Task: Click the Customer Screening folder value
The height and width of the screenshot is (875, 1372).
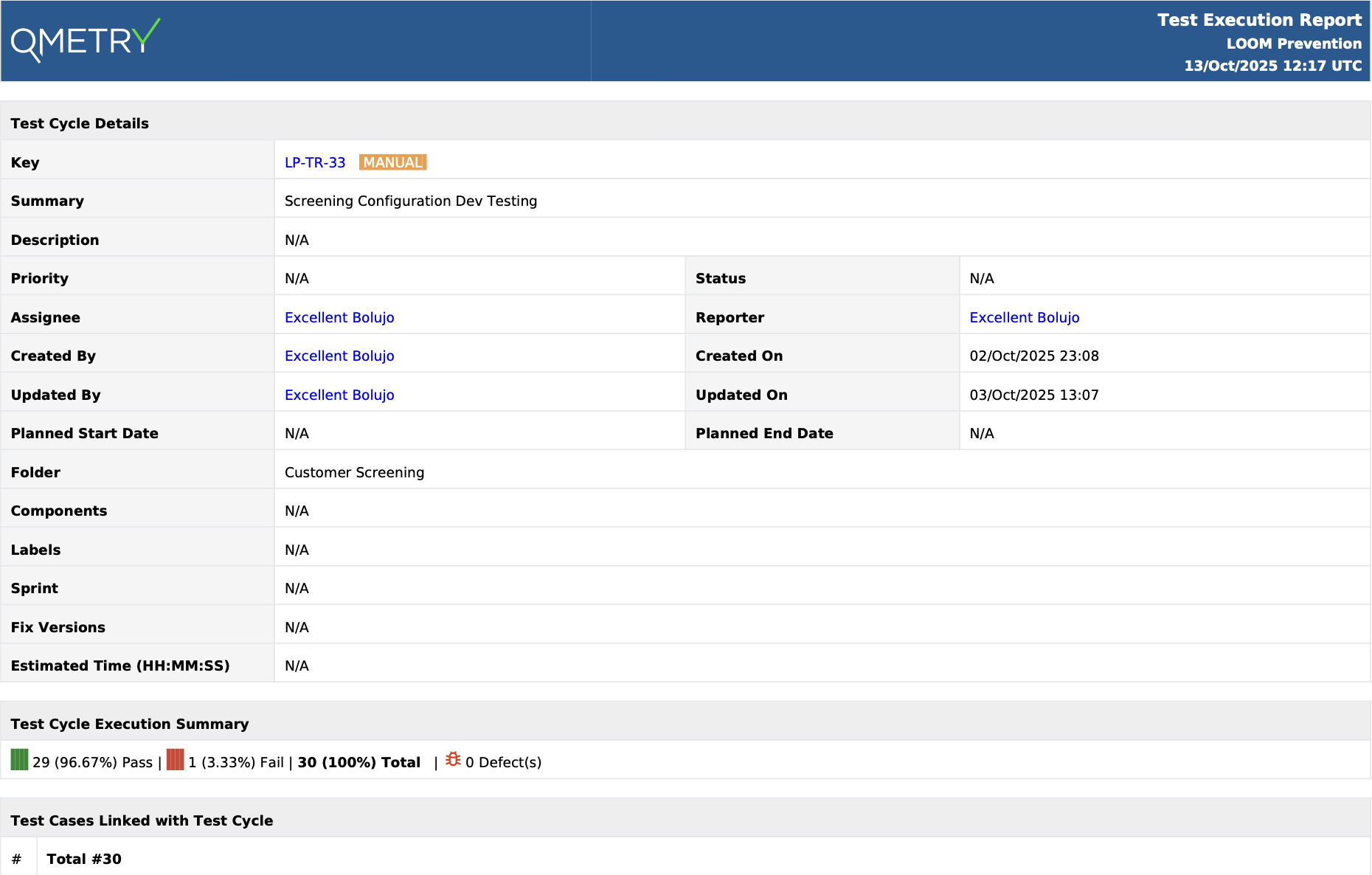Action: (354, 472)
